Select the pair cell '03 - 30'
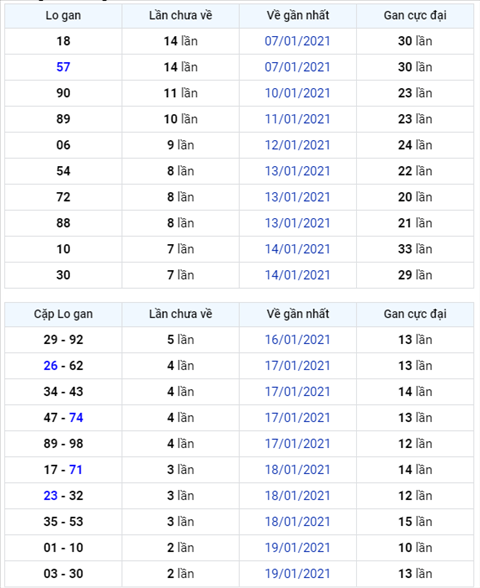The height and width of the screenshot is (588, 480). click(x=63, y=574)
